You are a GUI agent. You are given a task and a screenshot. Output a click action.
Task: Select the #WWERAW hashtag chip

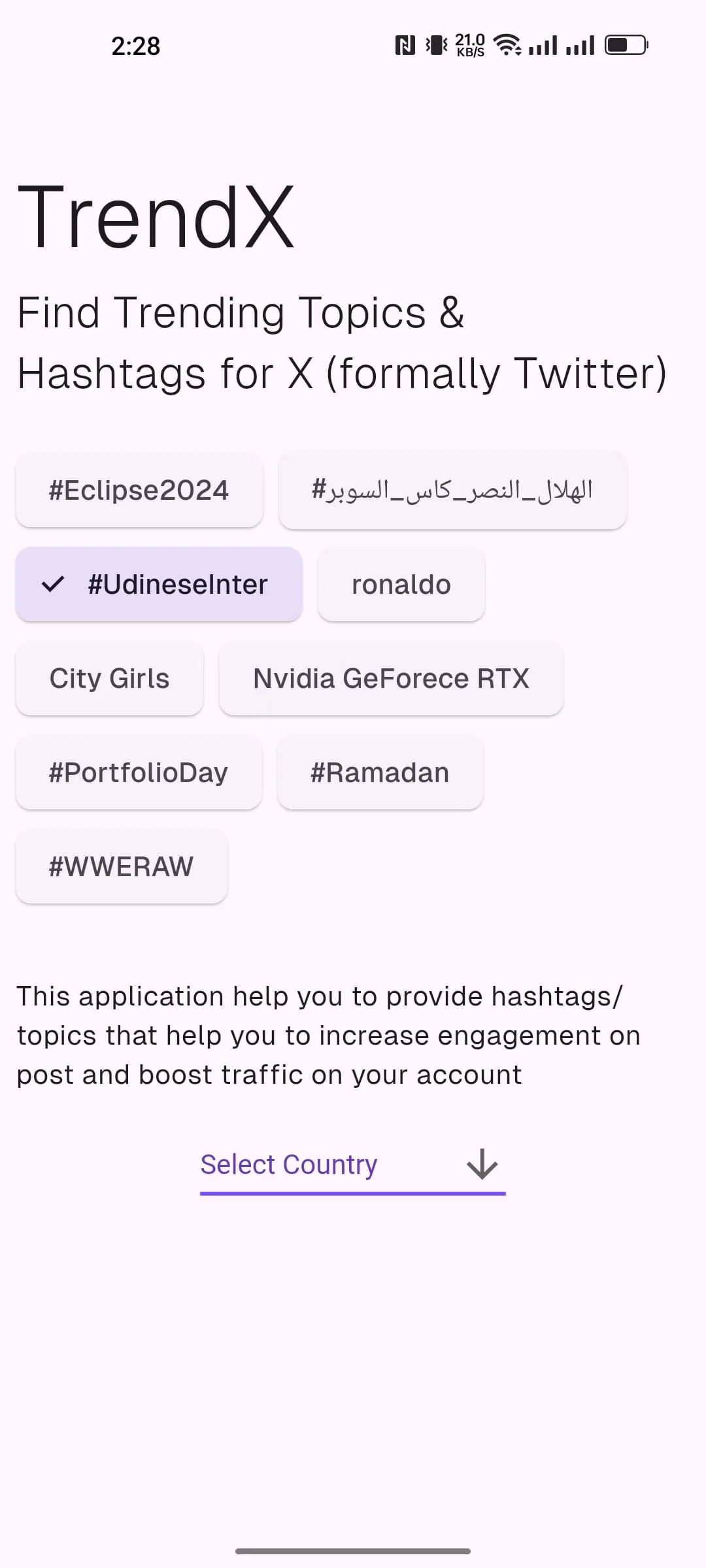(122, 866)
